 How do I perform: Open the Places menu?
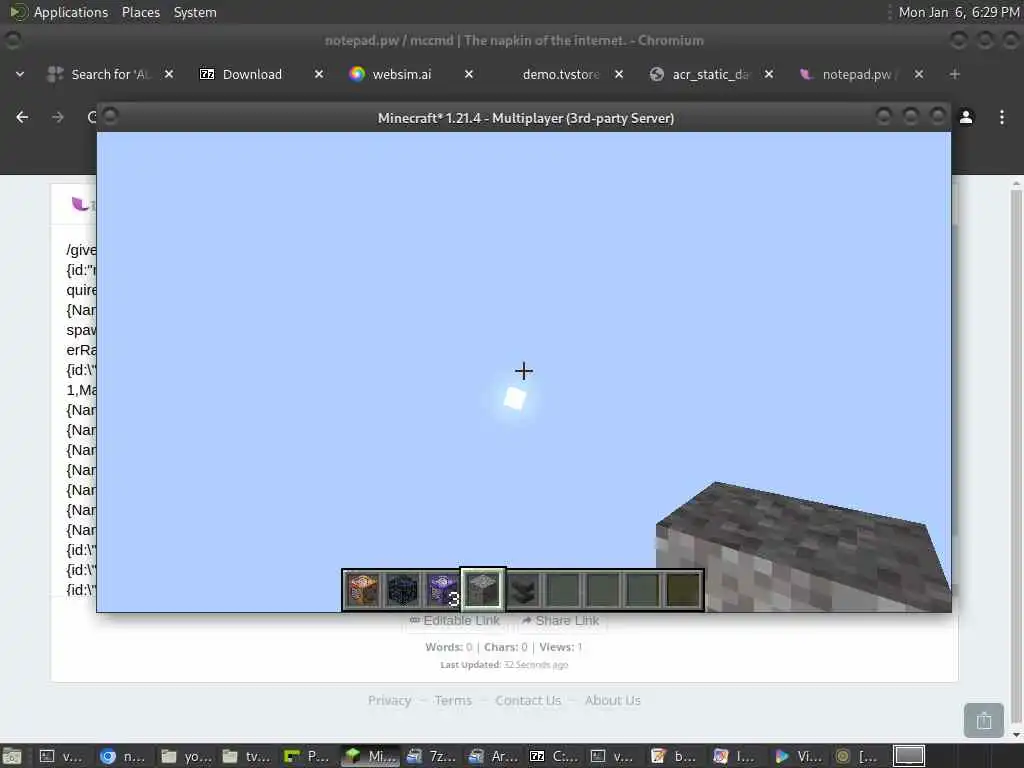(140, 12)
